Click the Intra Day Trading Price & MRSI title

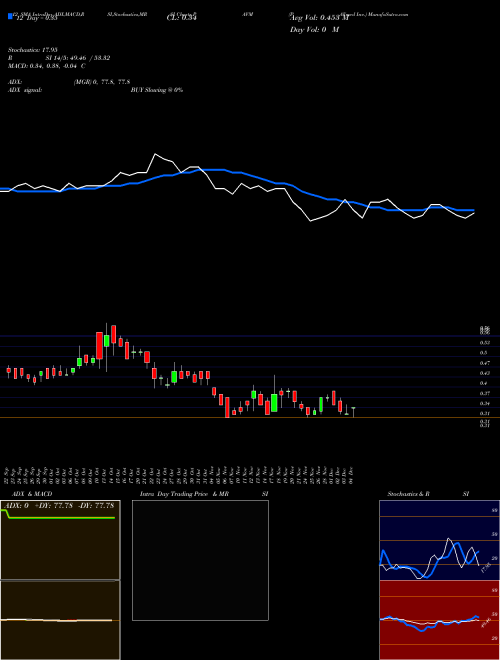pyautogui.click(x=204, y=494)
